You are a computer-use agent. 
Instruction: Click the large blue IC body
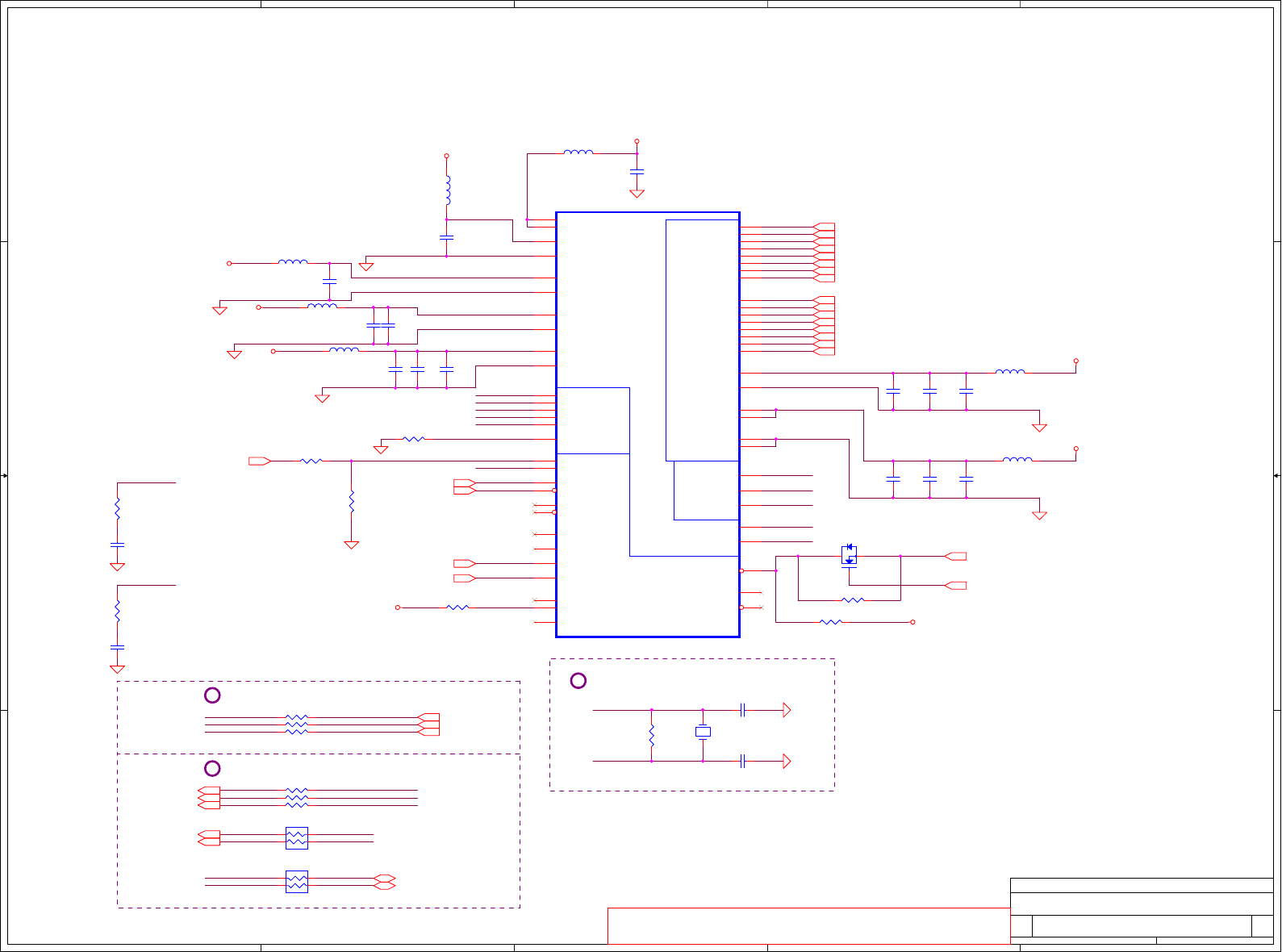tap(648, 424)
